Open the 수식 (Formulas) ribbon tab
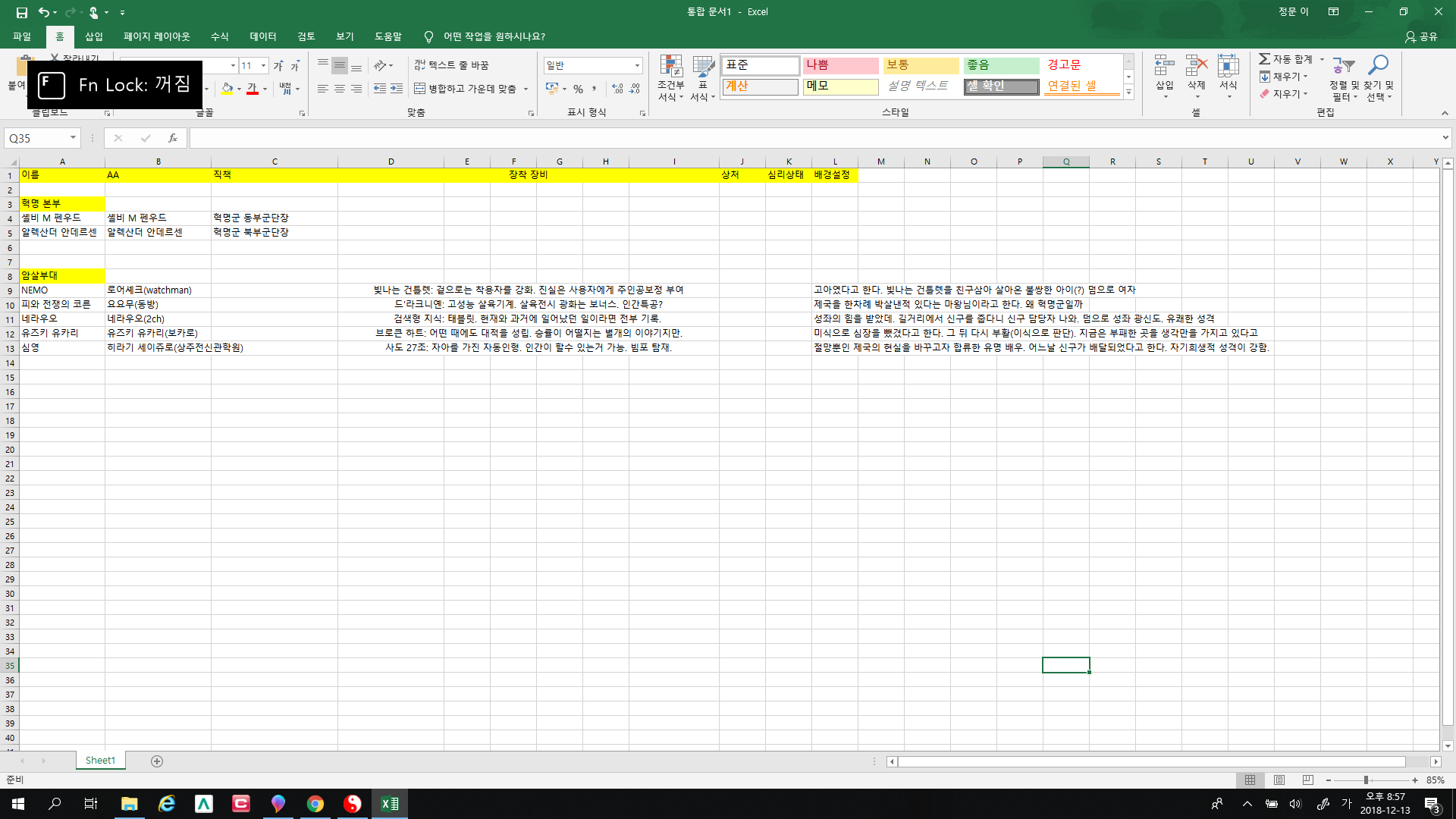The height and width of the screenshot is (819, 1456). click(219, 36)
